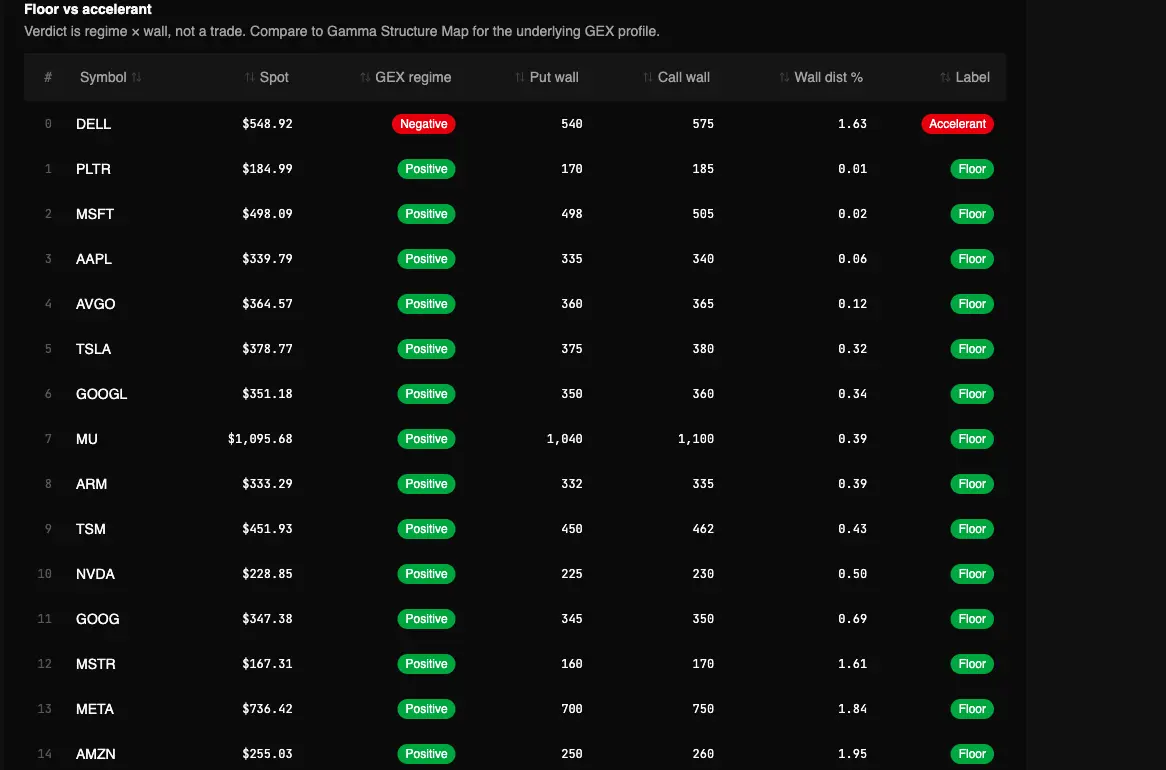Sort by GEX regime column
The width and height of the screenshot is (1166, 770).
[x=405, y=77]
